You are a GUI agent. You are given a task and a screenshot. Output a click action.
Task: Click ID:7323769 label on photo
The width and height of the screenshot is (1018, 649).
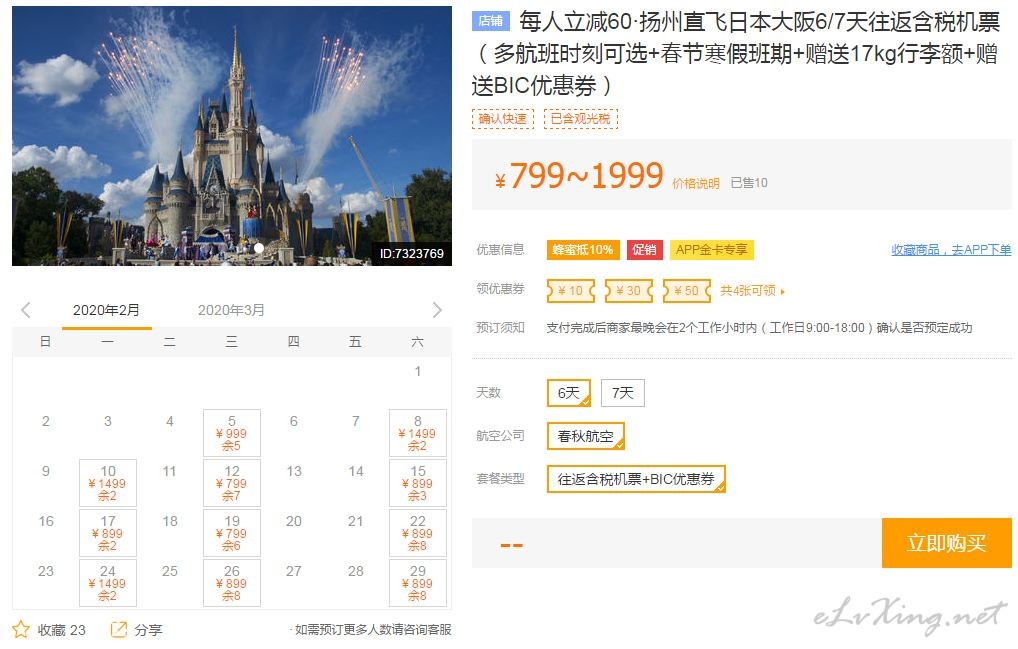[412, 254]
